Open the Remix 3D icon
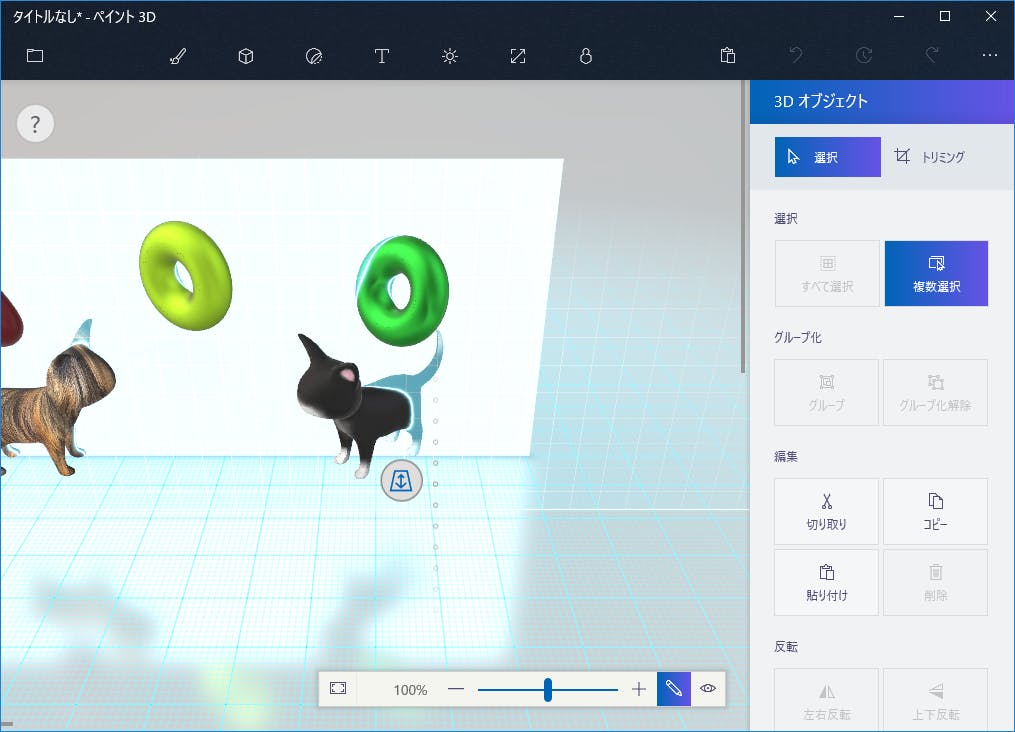 pos(586,56)
